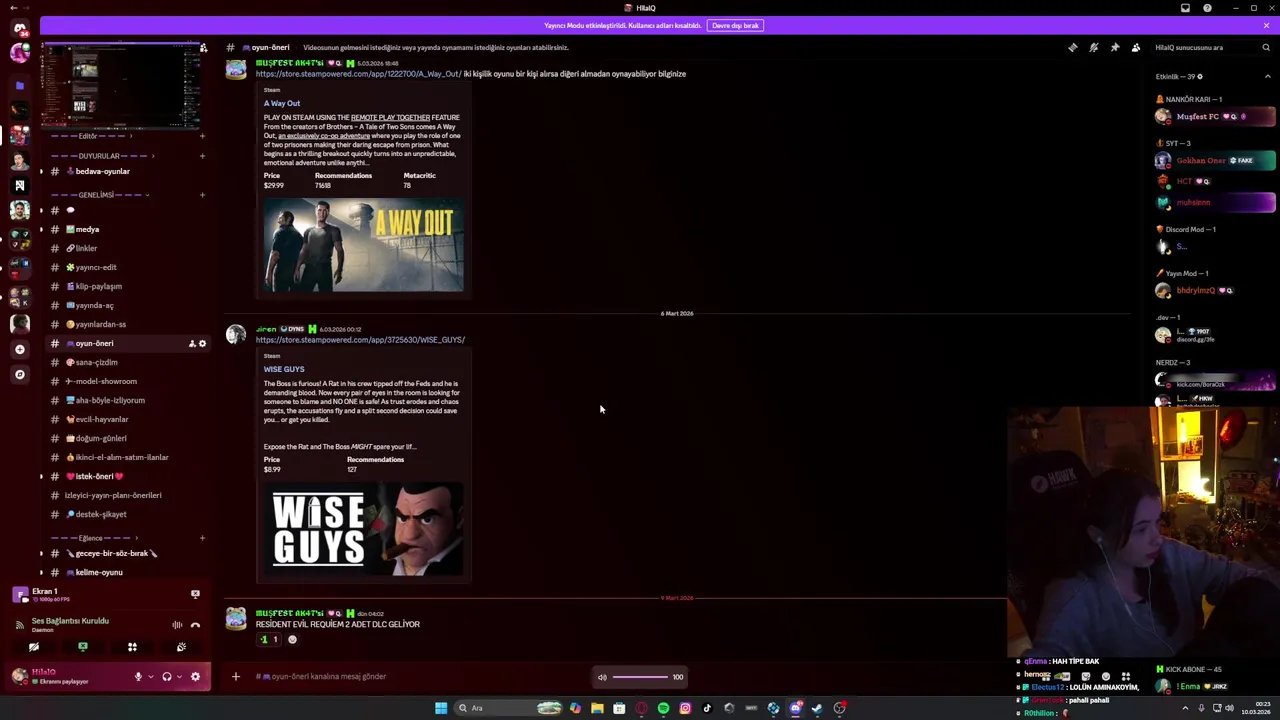Show pinned messages via pin icon
Screen dimensions: 1280x720
click(x=1115, y=47)
